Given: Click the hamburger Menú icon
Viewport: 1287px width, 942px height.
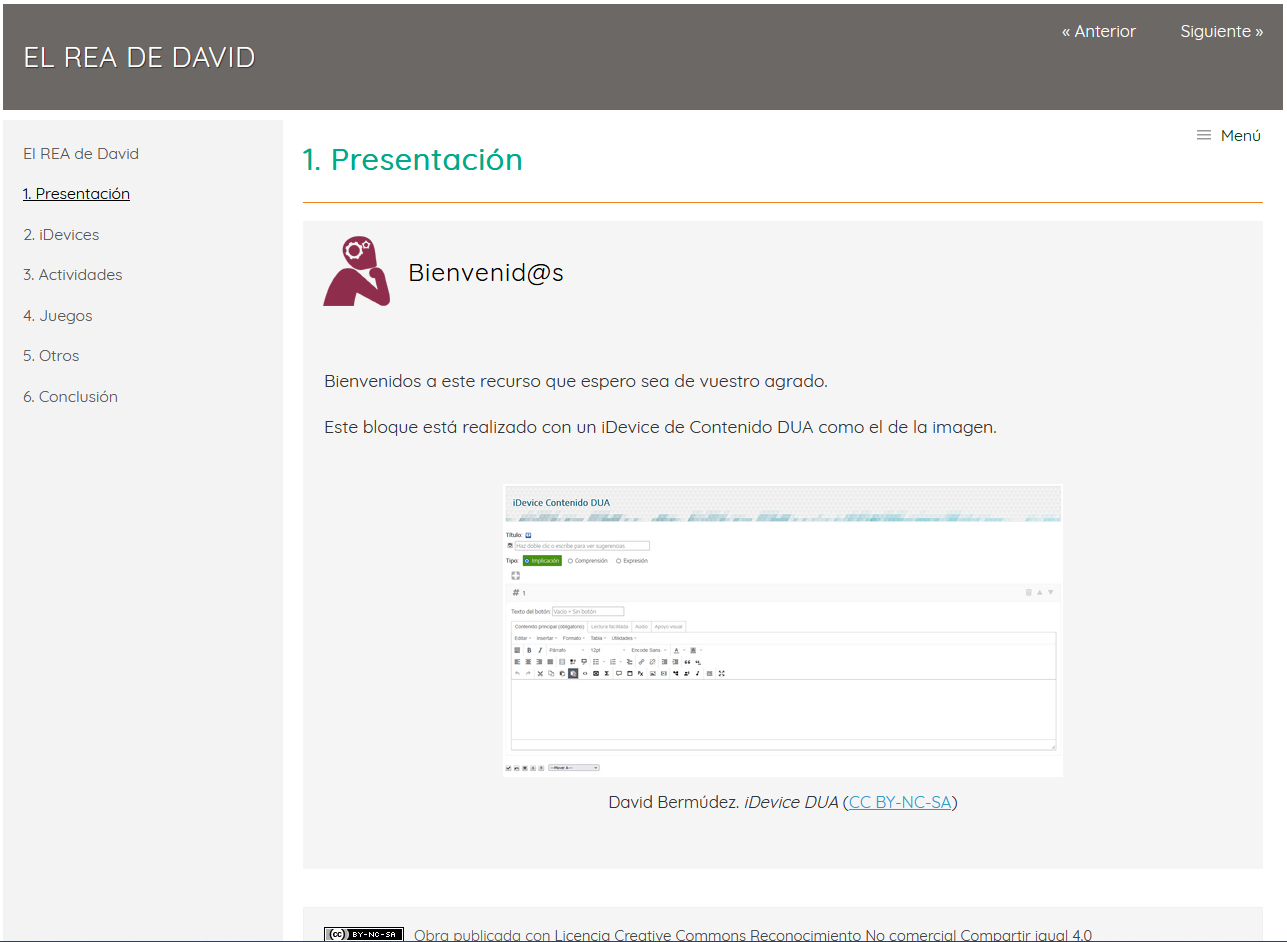Looking at the screenshot, I should 1204,135.
